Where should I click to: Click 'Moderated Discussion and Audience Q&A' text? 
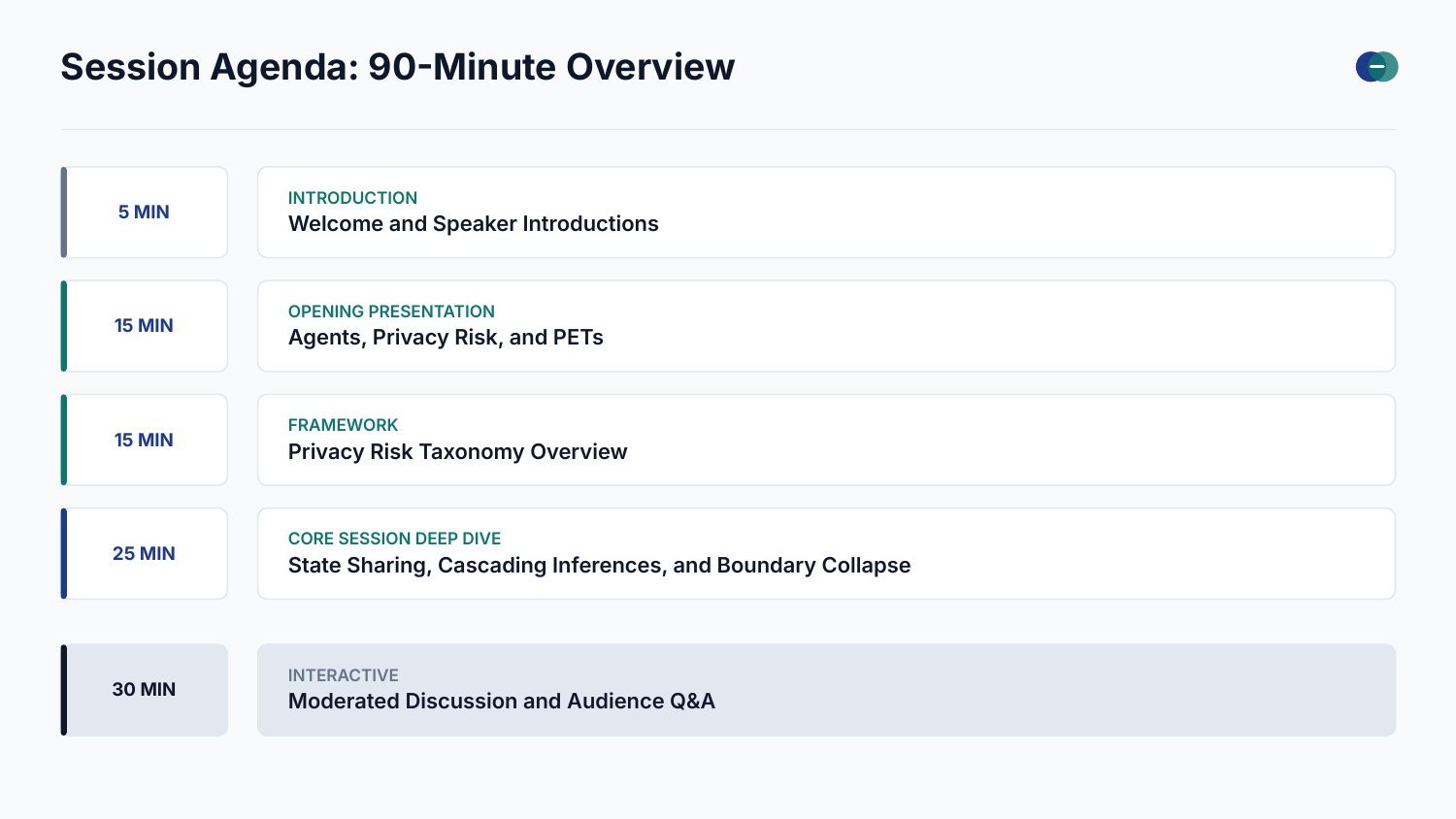(501, 702)
